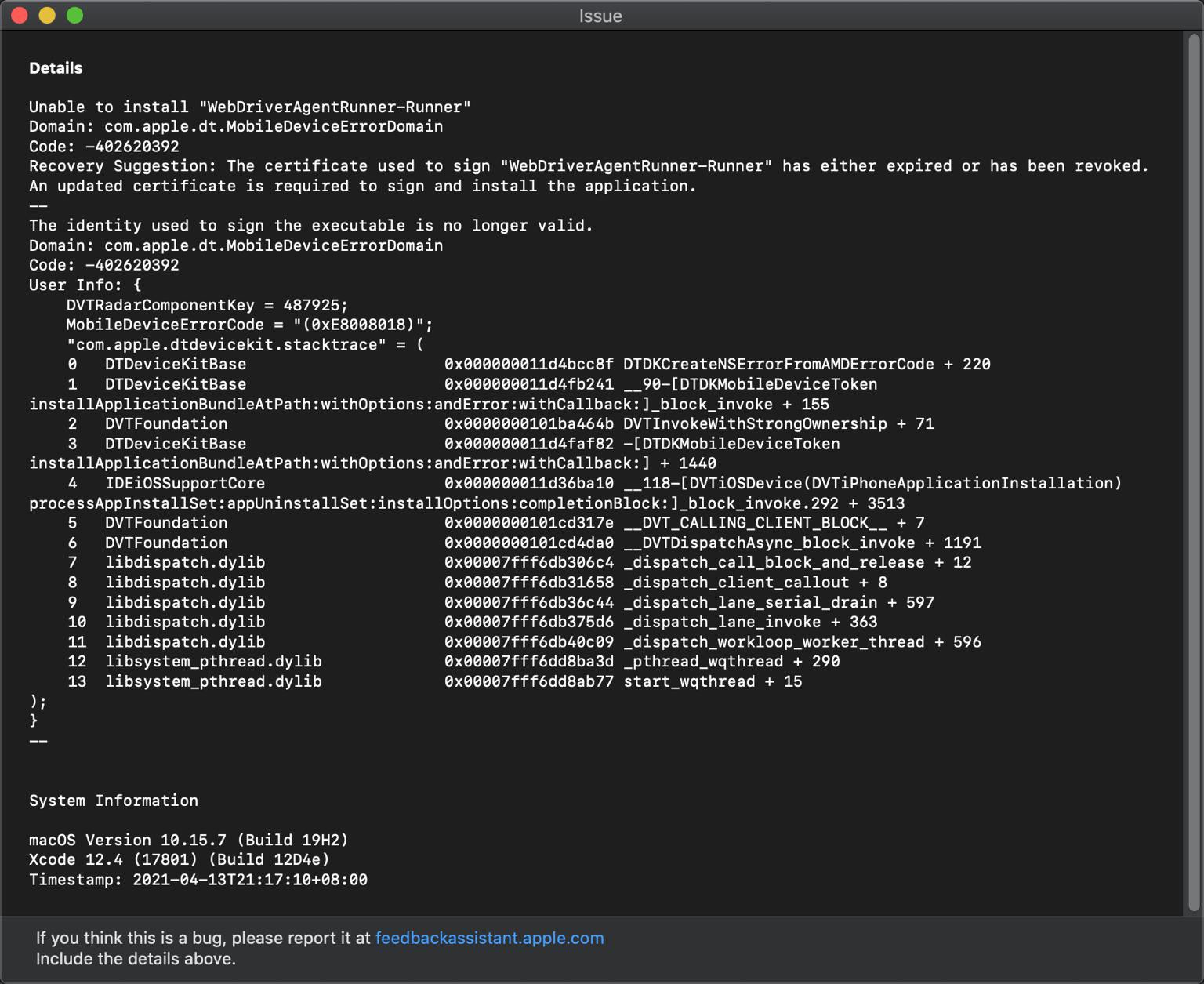Click stack frame 4 IDEiOSSupportCore
The width and height of the screenshot is (1204, 984).
[x=576, y=493]
